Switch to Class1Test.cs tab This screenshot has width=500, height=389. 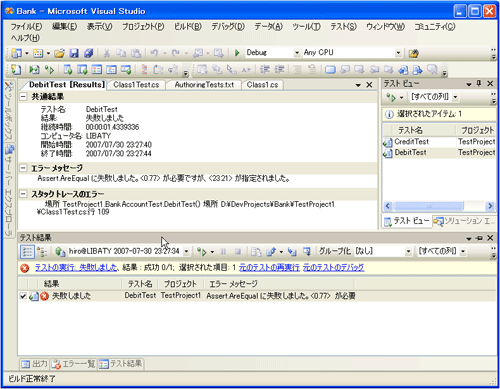point(136,85)
